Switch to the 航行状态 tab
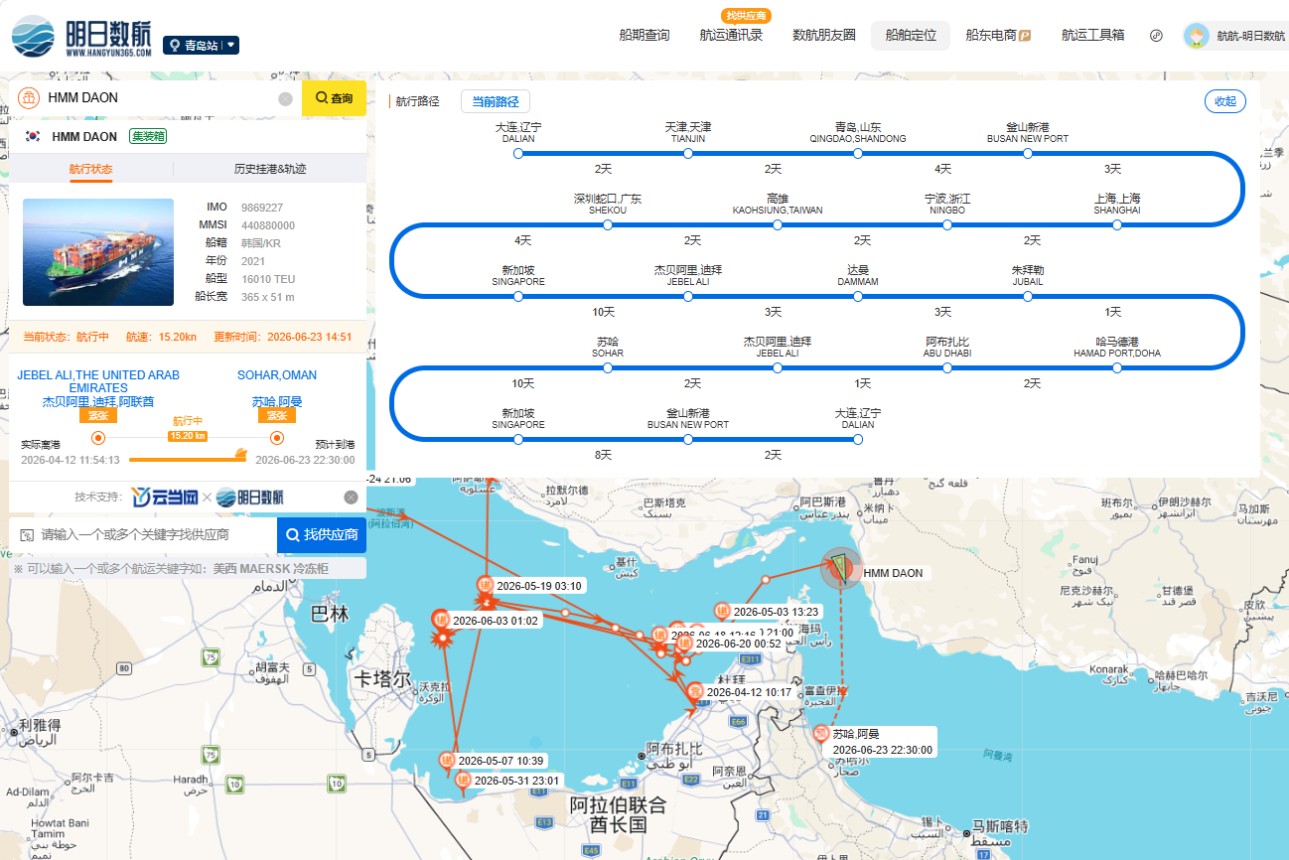This screenshot has height=860, width=1289. [x=91, y=169]
